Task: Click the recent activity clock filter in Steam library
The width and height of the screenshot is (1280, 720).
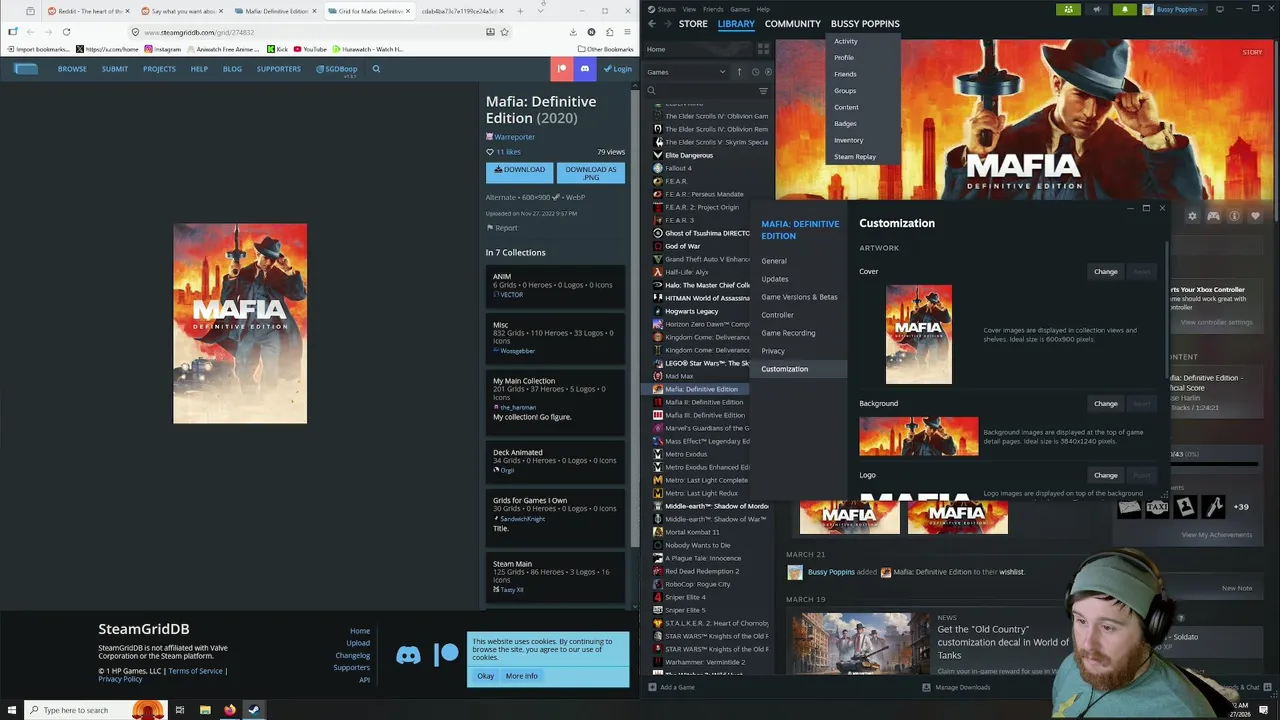Action: point(755,72)
